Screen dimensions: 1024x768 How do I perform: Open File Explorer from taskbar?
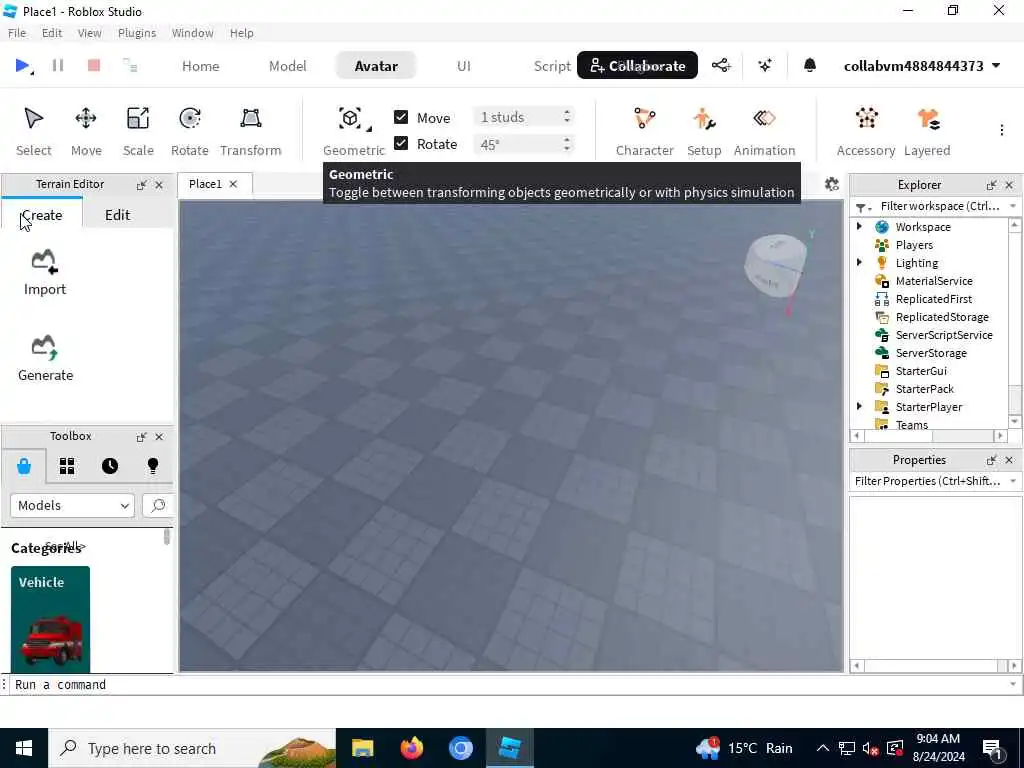point(362,748)
